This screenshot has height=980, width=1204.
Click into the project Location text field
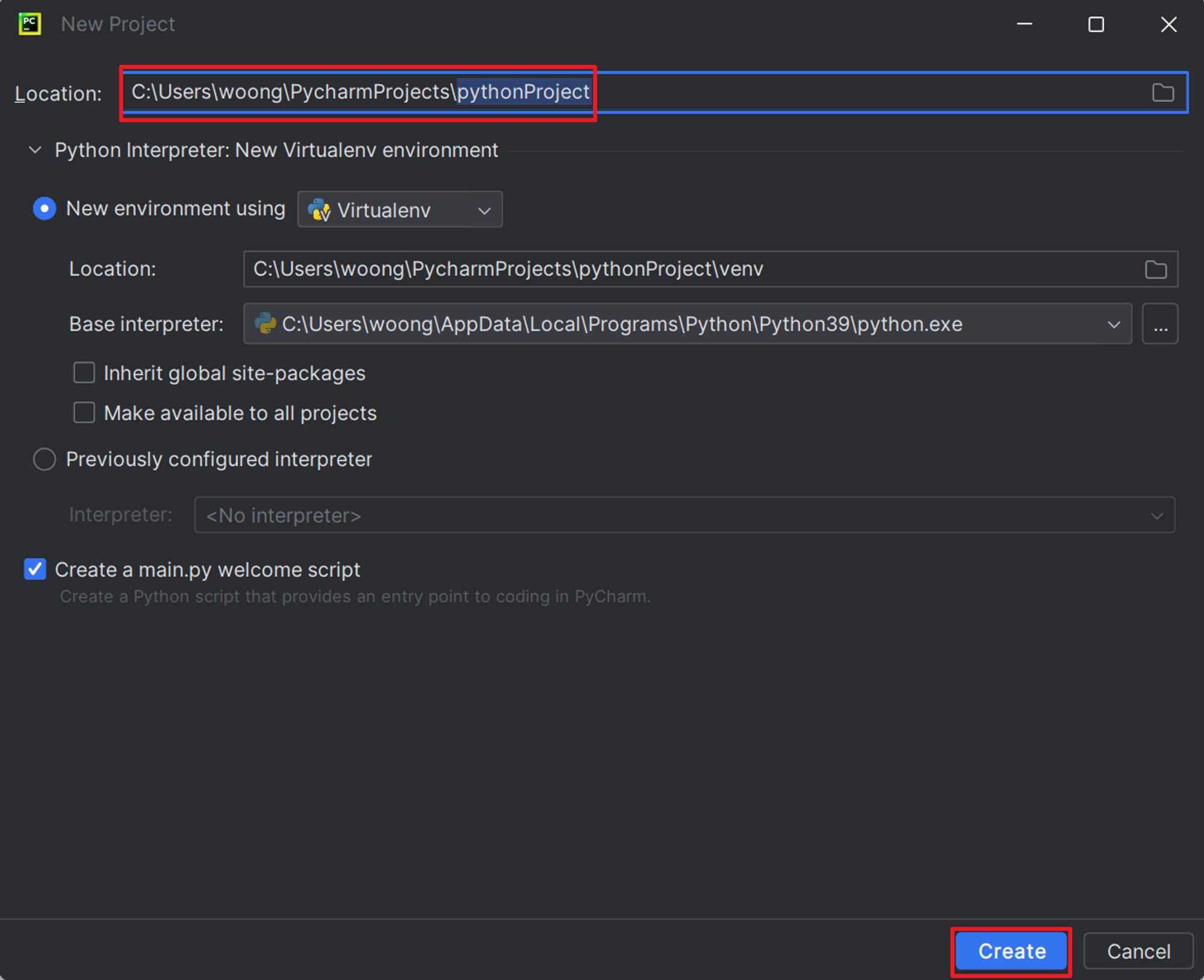(x=843, y=93)
